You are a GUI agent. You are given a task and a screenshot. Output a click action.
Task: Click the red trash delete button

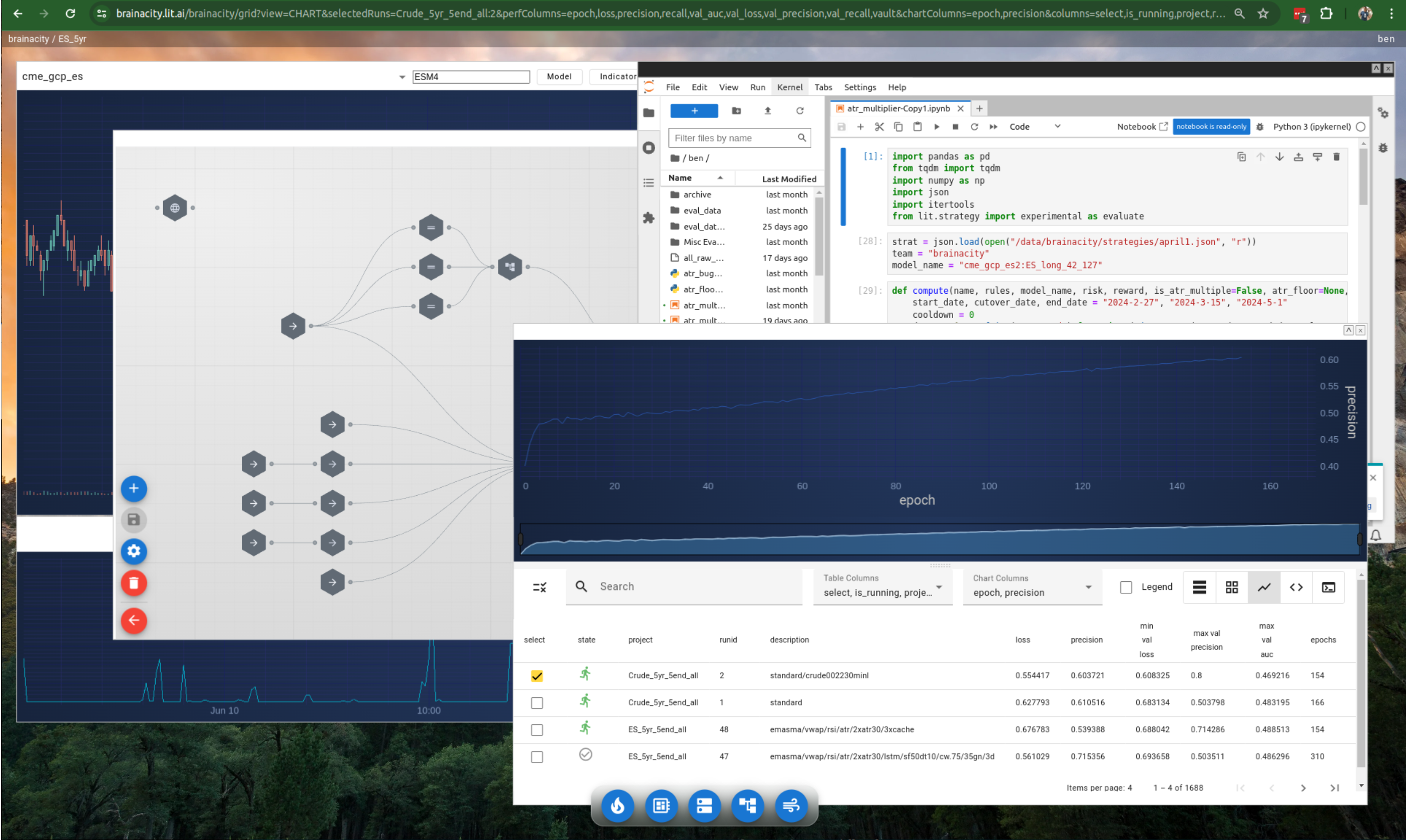[134, 582]
